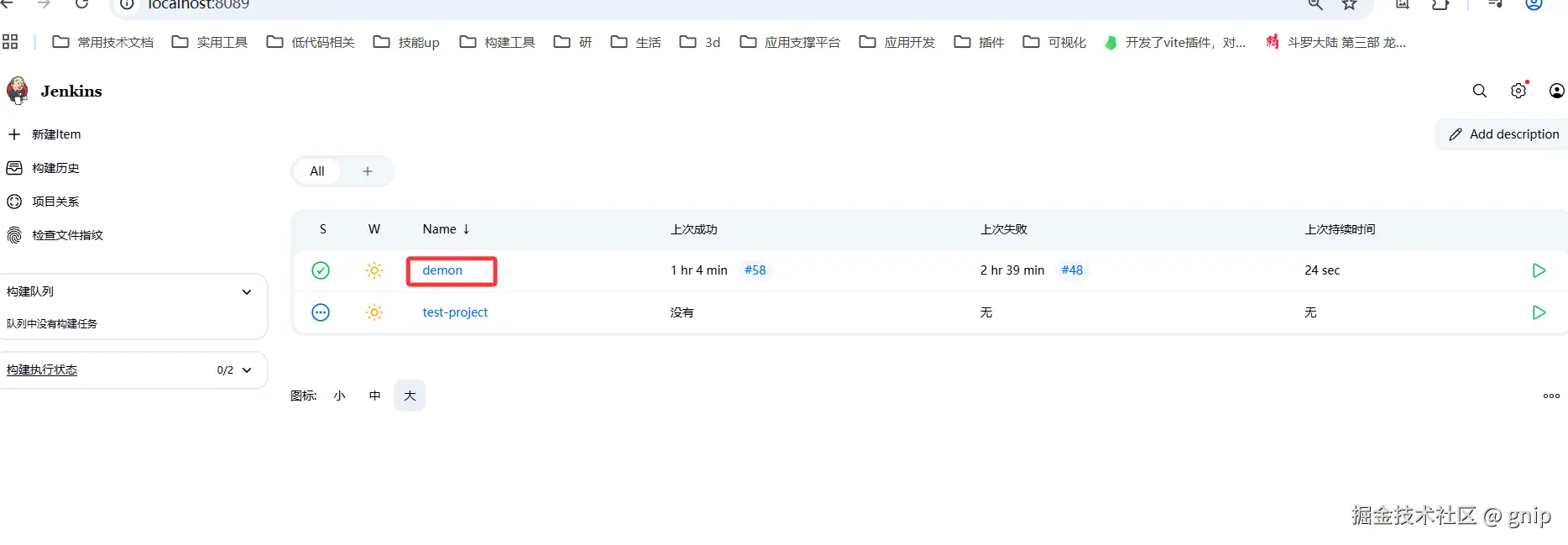Set icon size to 中 medium

pyautogui.click(x=374, y=396)
